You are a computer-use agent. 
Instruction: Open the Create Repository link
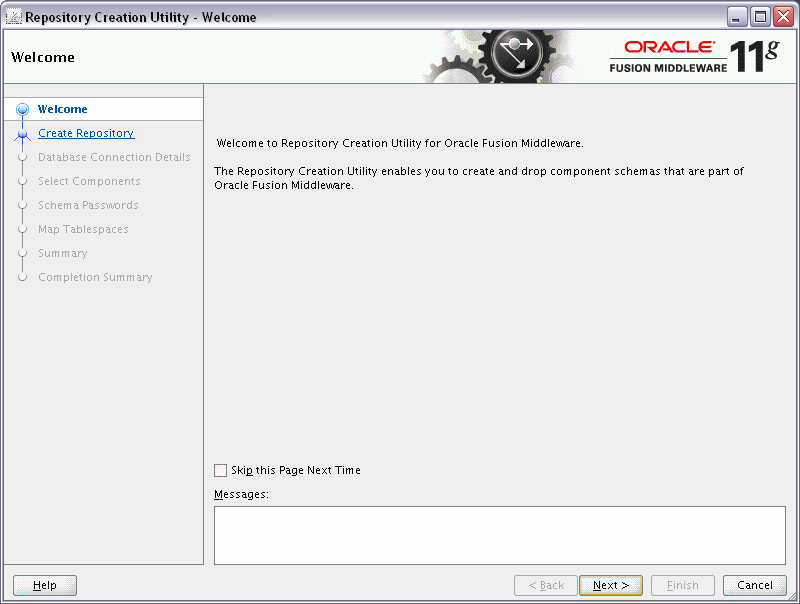pyautogui.click(x=85, y=133)
